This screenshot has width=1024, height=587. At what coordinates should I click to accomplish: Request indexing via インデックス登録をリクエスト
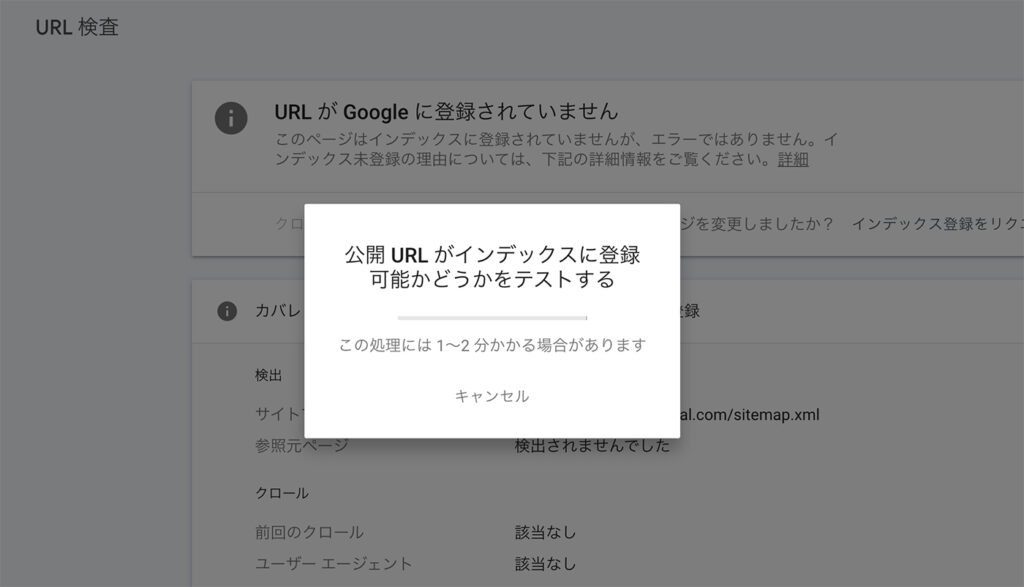point(937,224)
